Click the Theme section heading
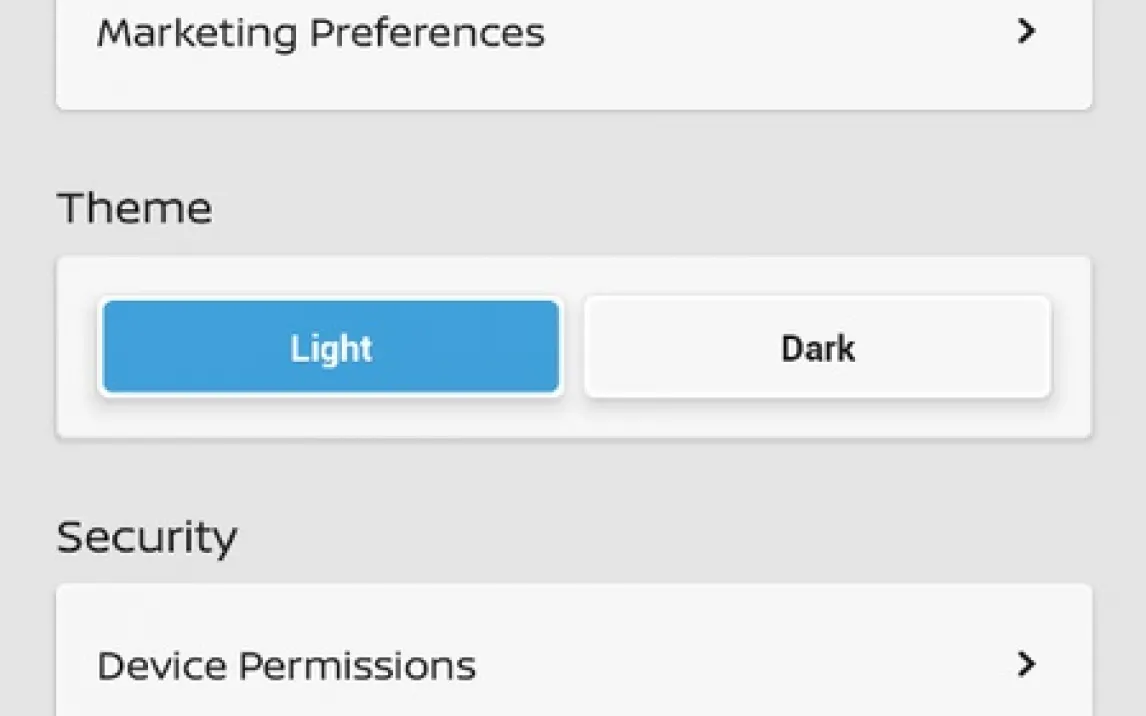Image resolution: width=1146 pixels, height=716 pixels. 135,208
